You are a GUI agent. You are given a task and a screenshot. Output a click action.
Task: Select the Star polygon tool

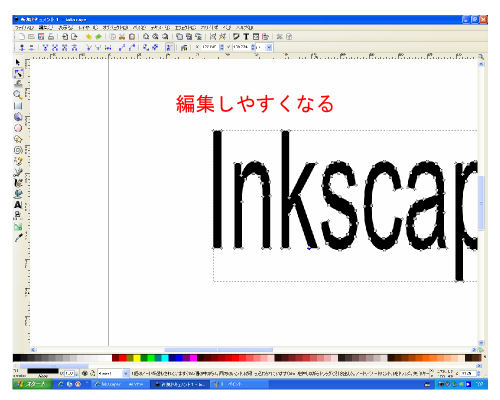(x=18, y=139)
